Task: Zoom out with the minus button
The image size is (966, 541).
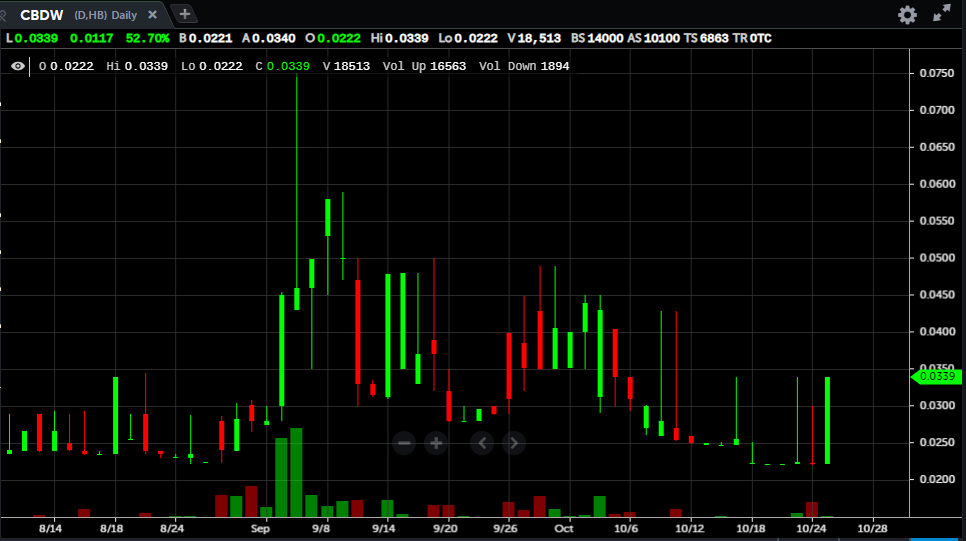Action: coord(404,443)
